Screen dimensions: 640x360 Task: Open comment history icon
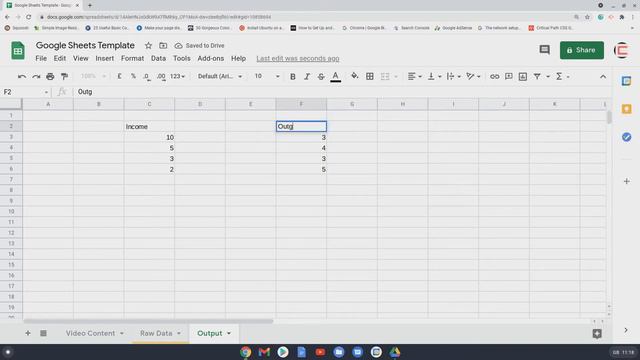(544, 50)
